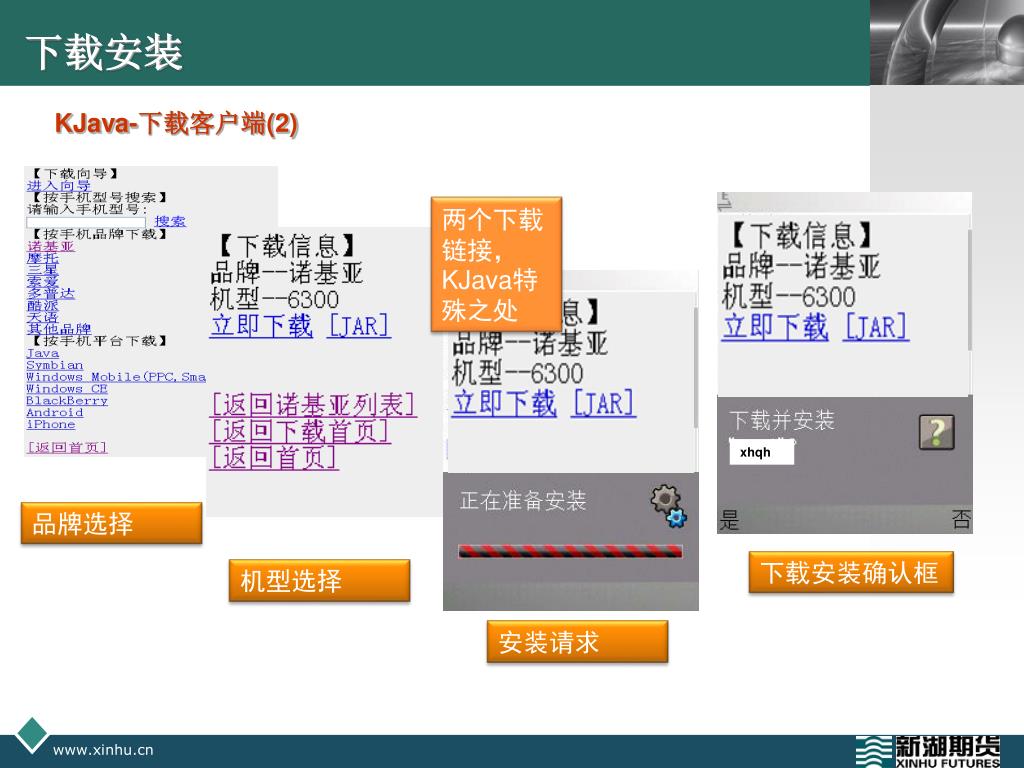The image size is (1024, 768).
Task: Select the 诺基亚 brand link
Action: [x=50, y=246]
